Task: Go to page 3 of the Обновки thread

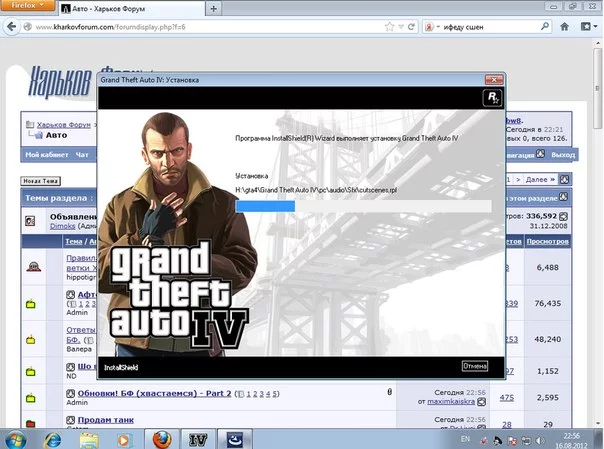Action: pyautogui.click(x=262, y=394)
